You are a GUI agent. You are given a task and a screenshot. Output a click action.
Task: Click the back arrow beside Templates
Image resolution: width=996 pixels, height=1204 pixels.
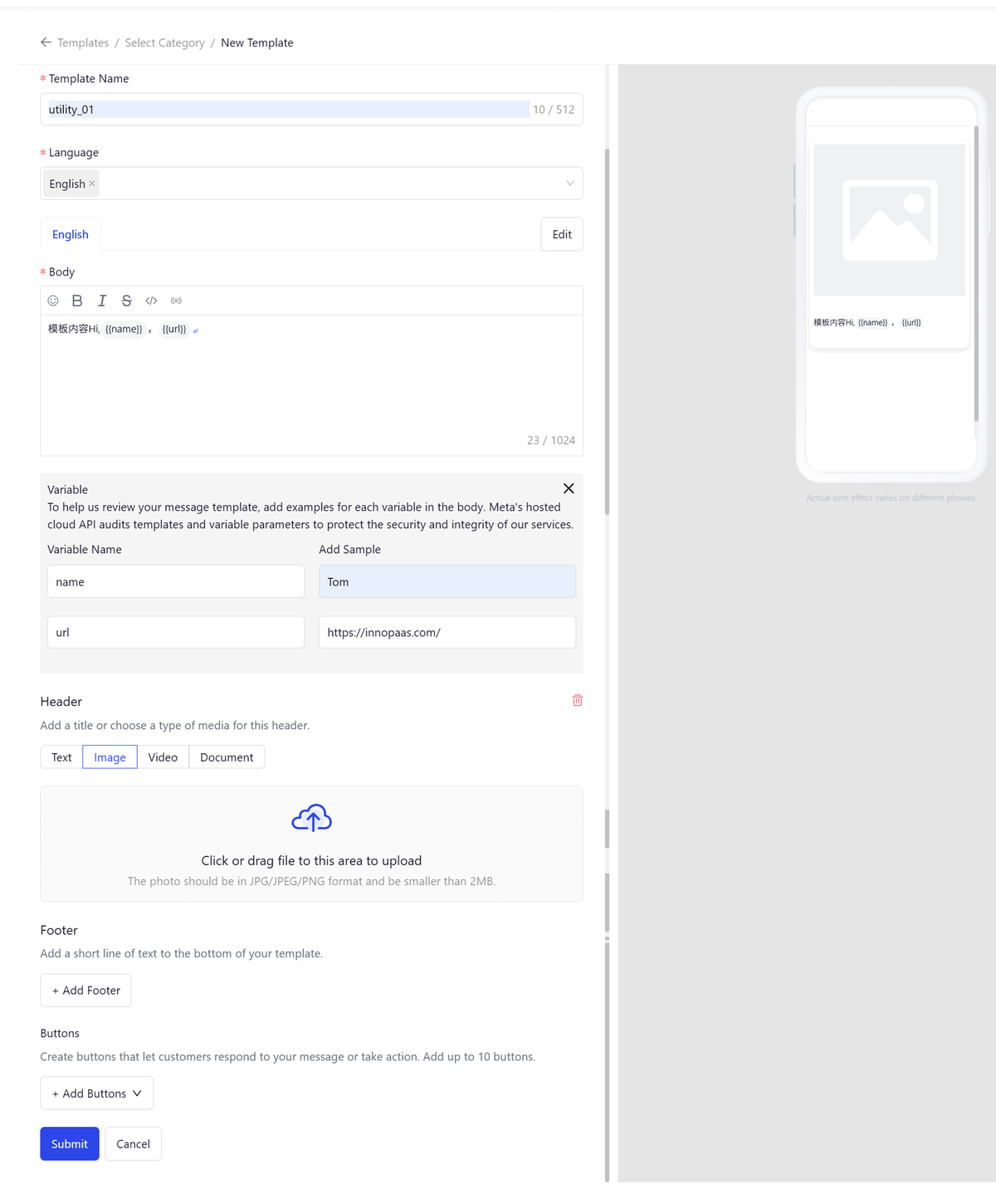[46, 42]
